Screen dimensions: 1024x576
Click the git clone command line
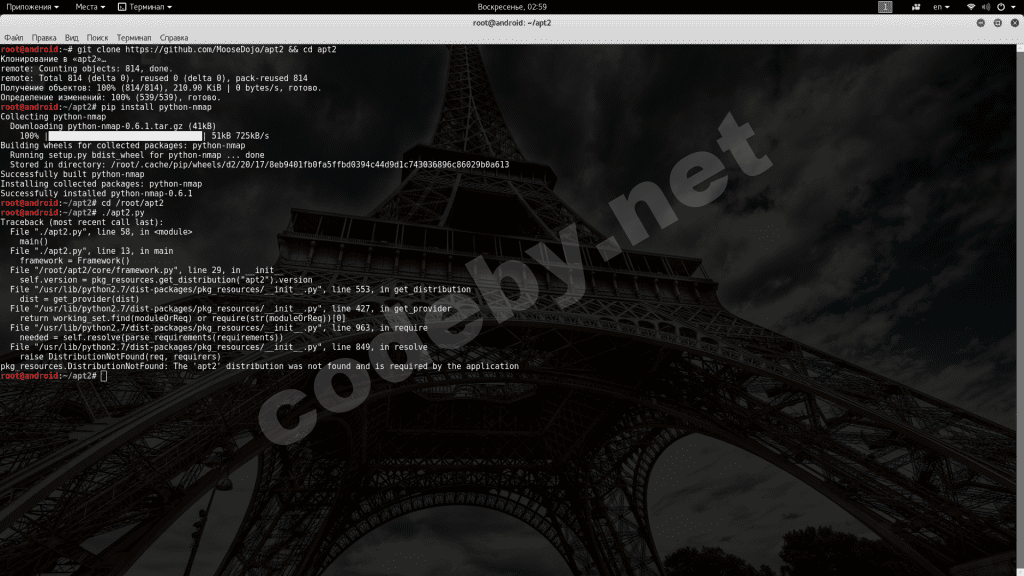click(x=168, y=50)
